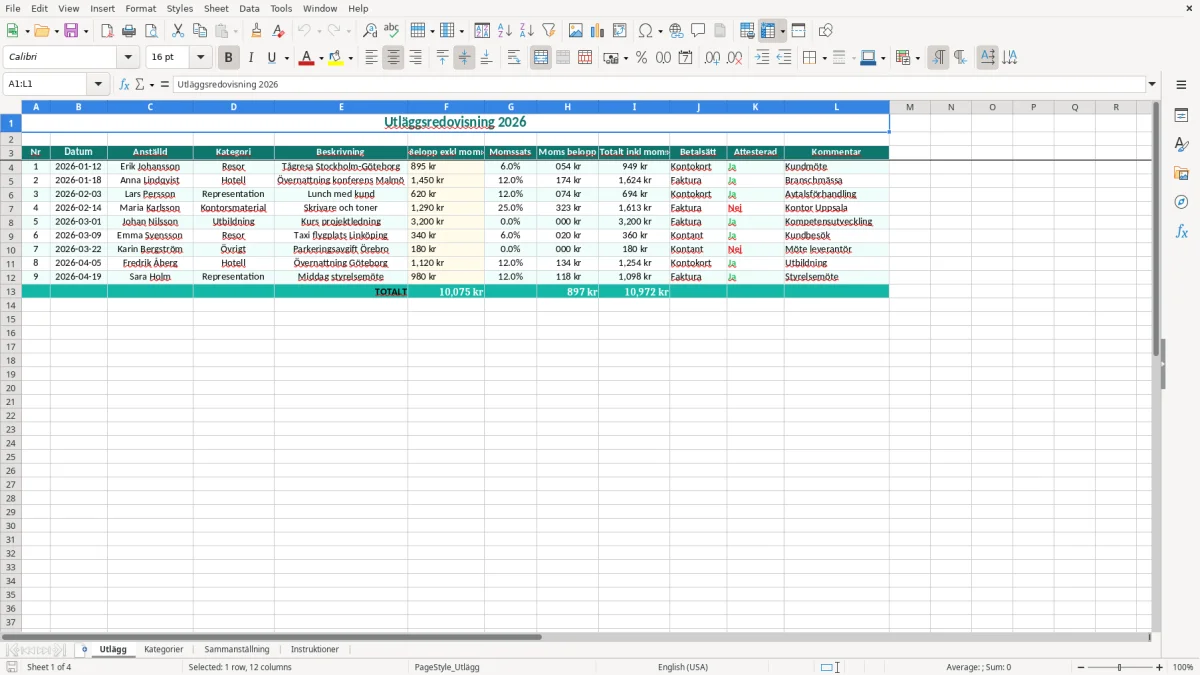Insert a chart via toolbar icon
Viewport: 1200px width, 675px height.
click(598, 31)
